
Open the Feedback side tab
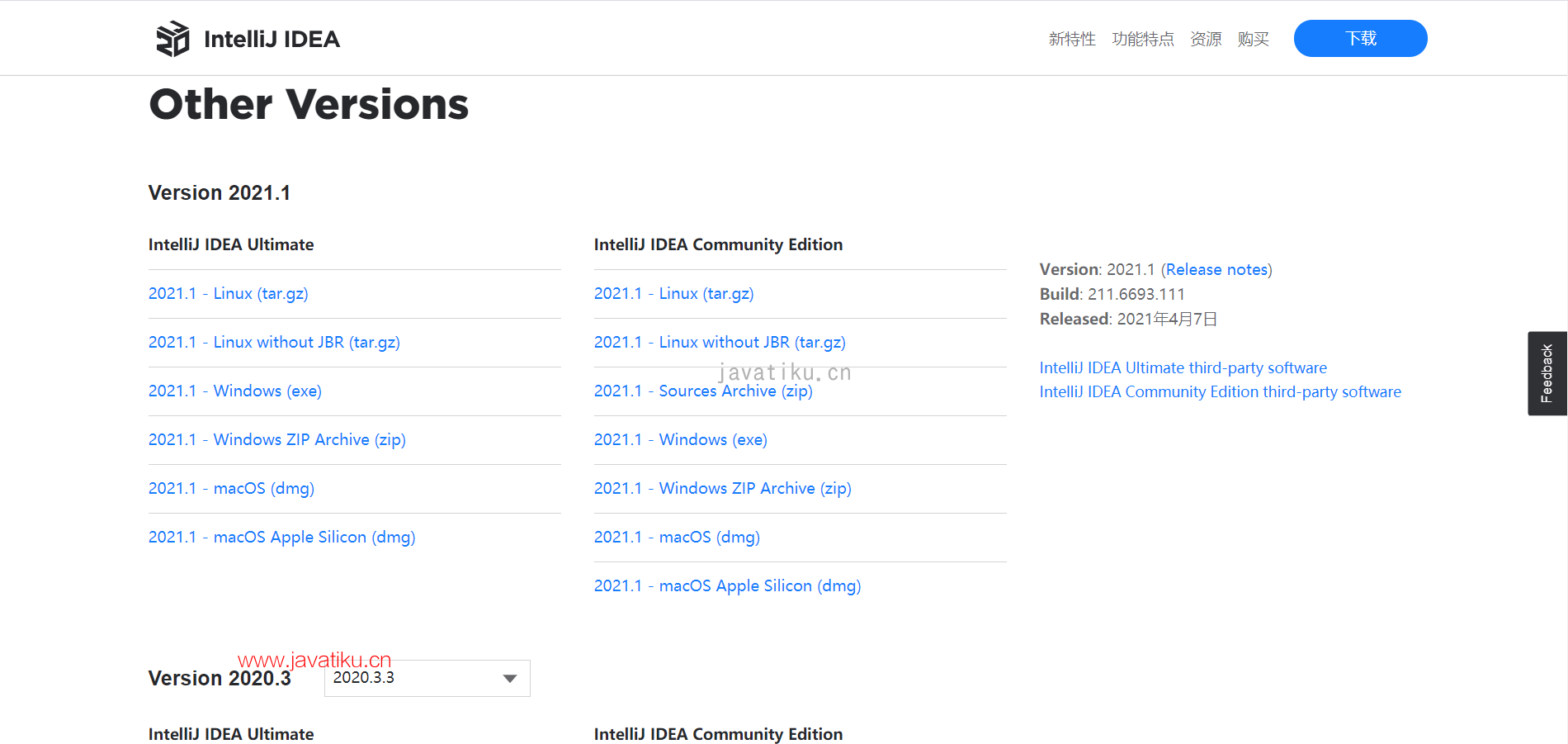point(1547,373)
